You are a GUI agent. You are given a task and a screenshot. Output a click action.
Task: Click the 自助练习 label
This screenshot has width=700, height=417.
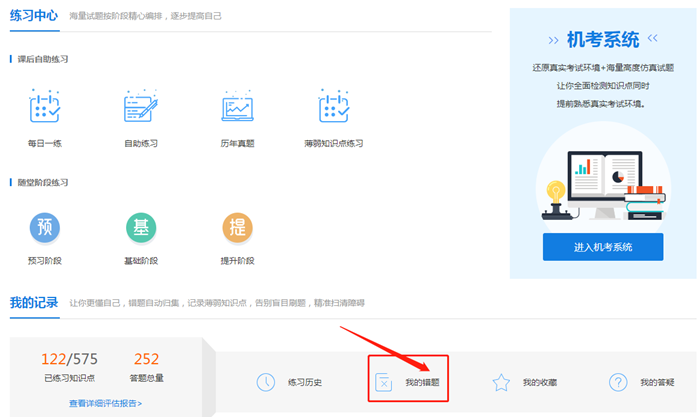(x=141, y=143)
